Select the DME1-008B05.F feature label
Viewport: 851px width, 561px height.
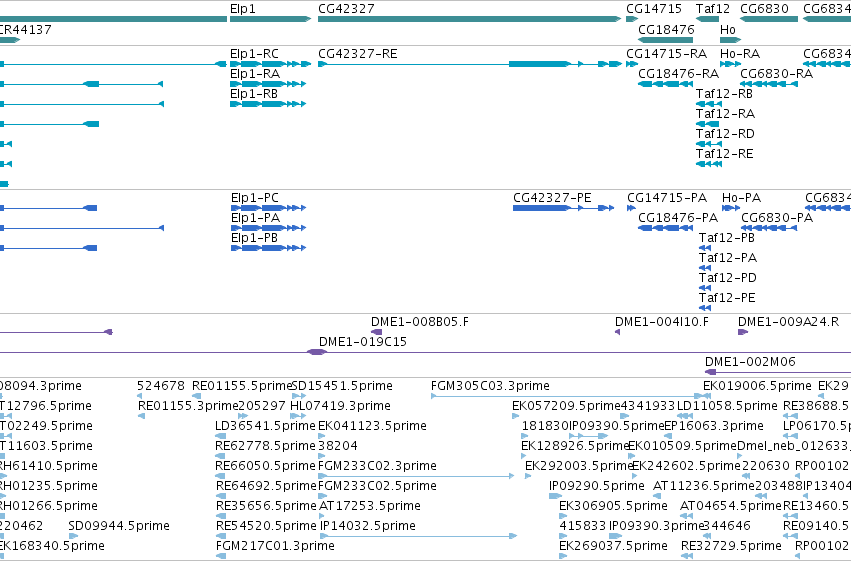[420, 322]
